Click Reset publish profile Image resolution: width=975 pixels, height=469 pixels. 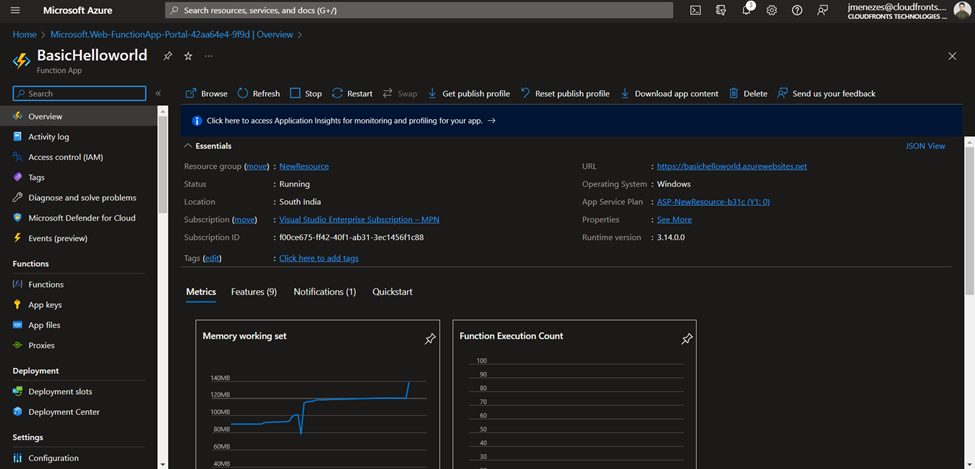coord(565,93)
